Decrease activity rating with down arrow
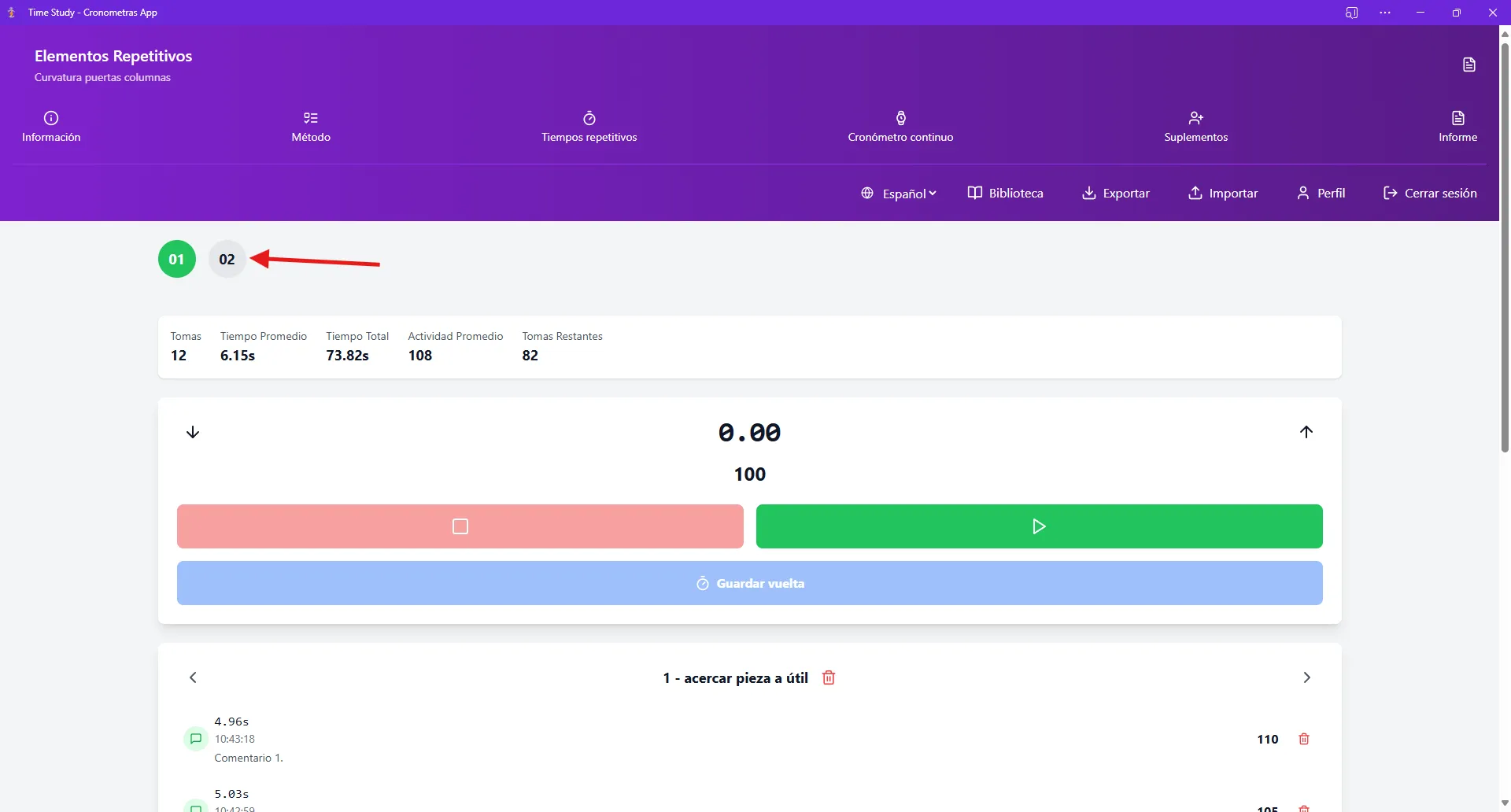This screenshot has width=1511, height=812. [193, 432]
